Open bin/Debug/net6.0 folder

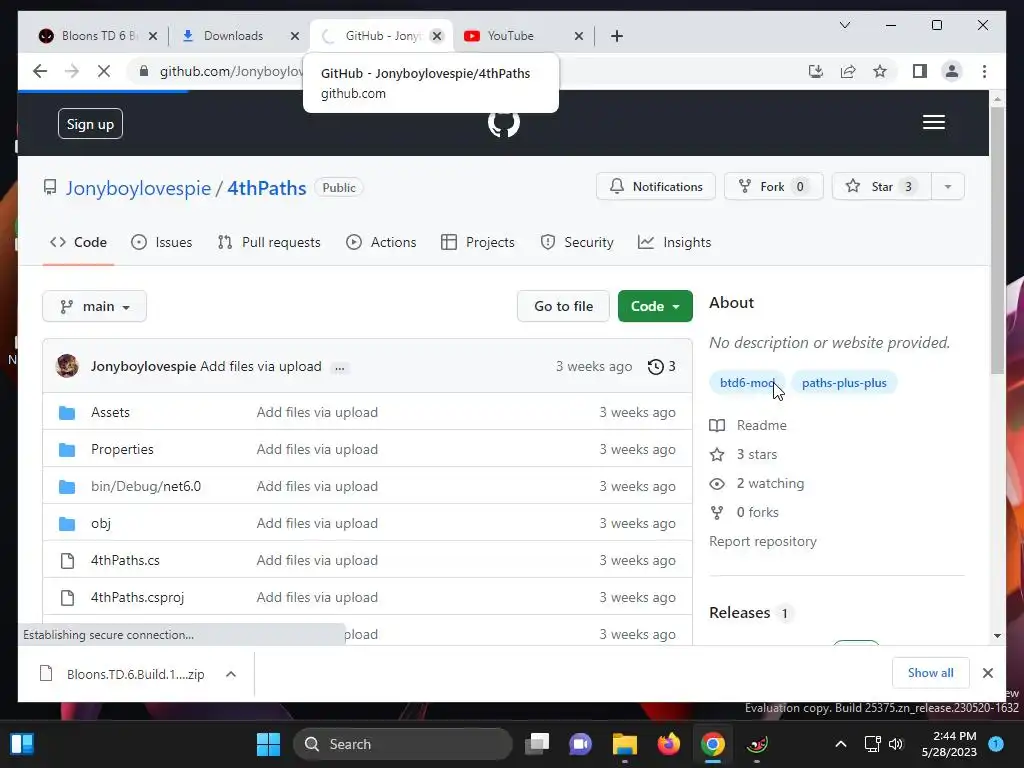tap(146, 487)
